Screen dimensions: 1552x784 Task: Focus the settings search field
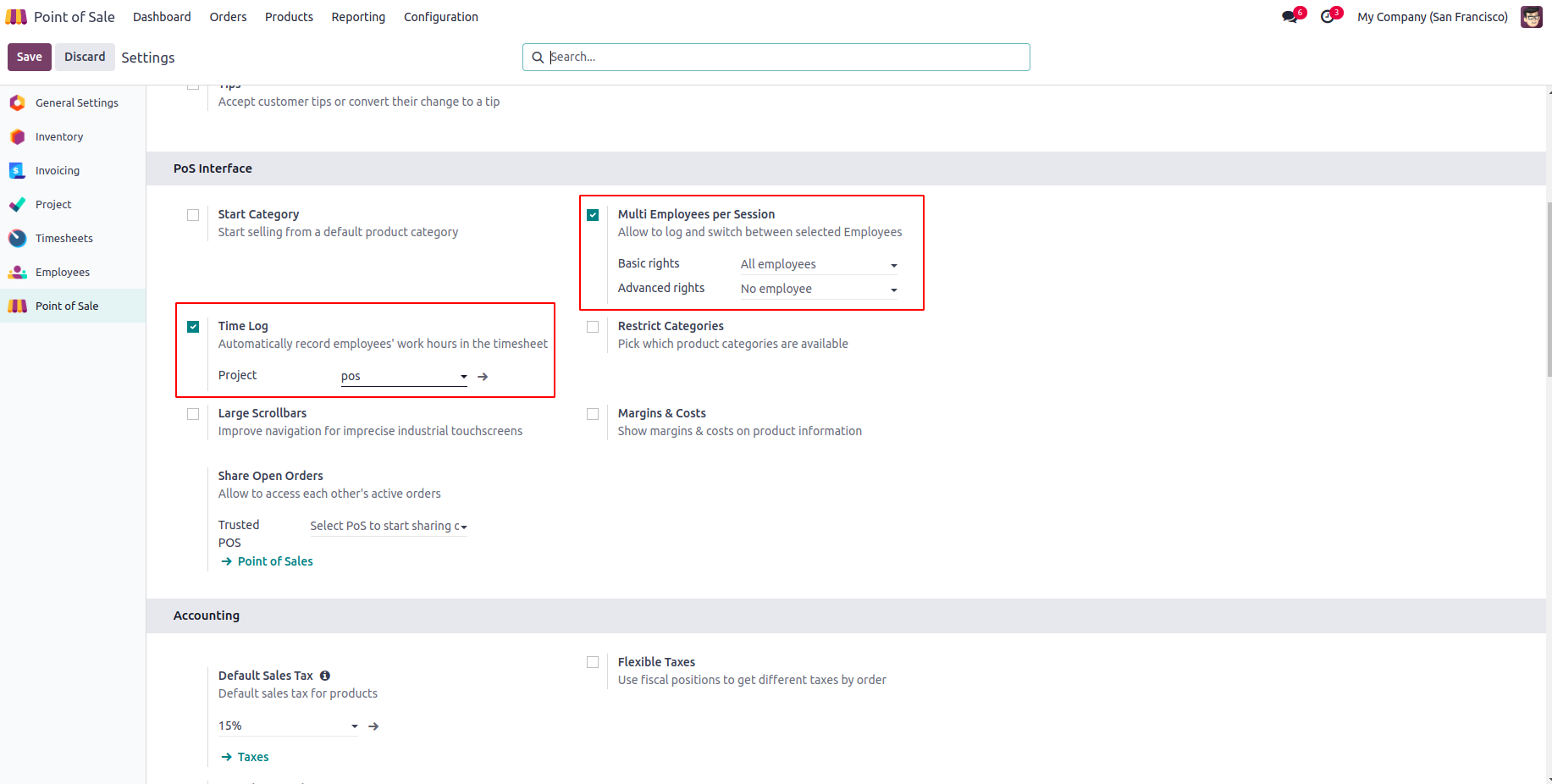click(x=786, y=57)
